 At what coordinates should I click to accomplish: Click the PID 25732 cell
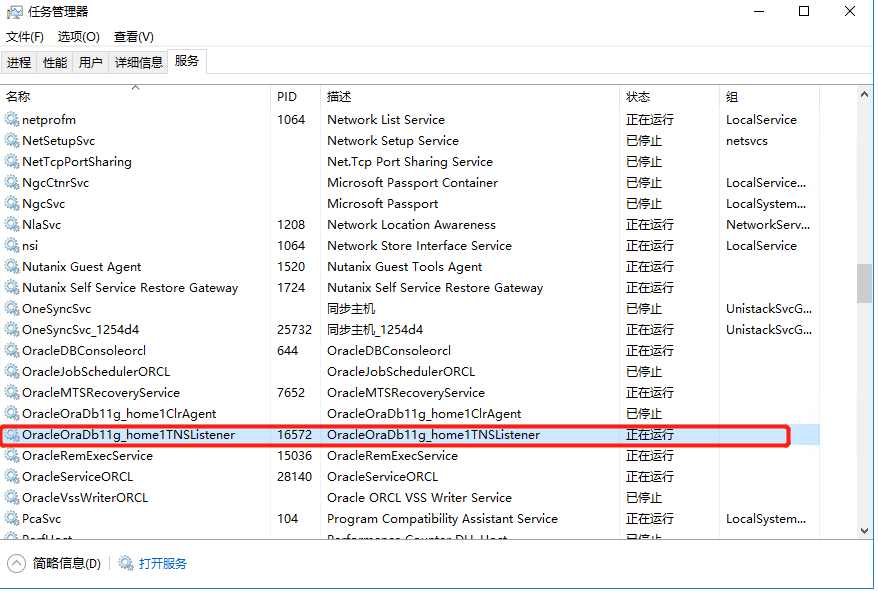(x=295, y=329)
